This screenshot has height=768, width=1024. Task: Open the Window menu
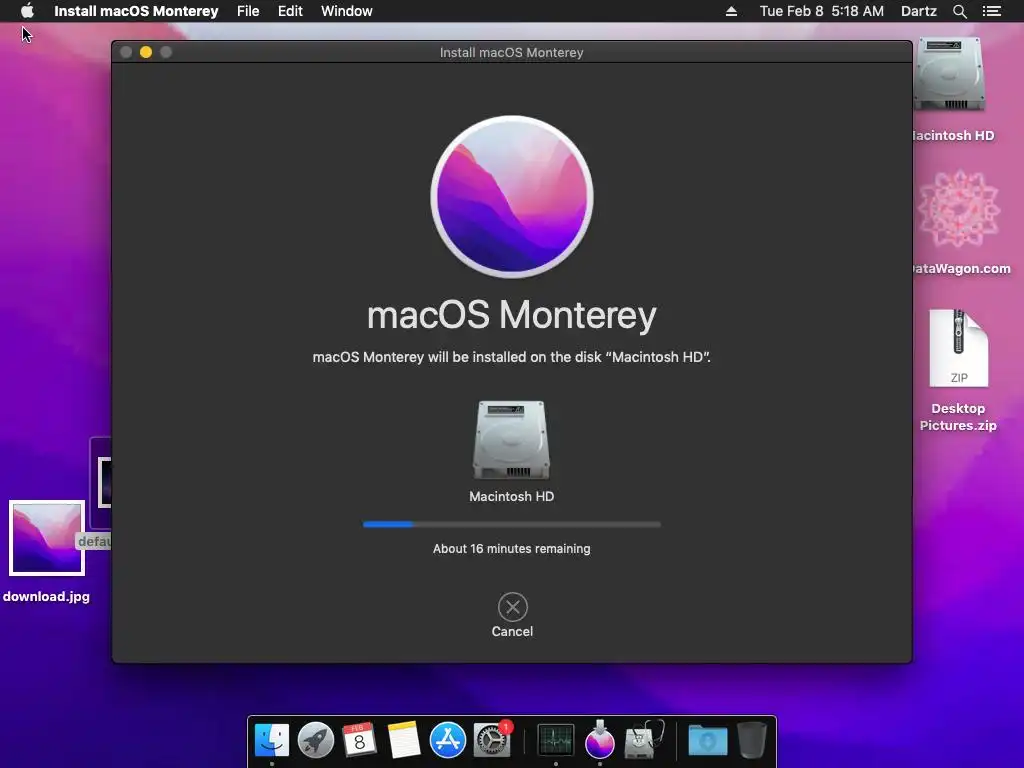click(347, 11)
